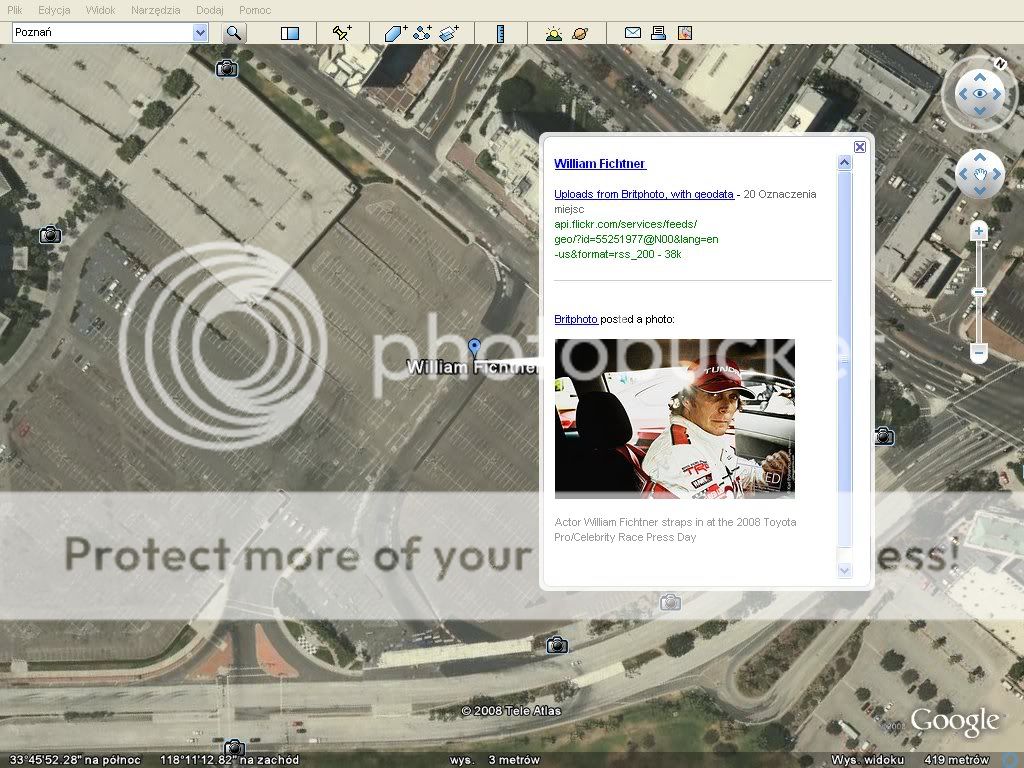Select the add polygon tool
Viewport: 1024px width, 768px height.
pos(396,33)
